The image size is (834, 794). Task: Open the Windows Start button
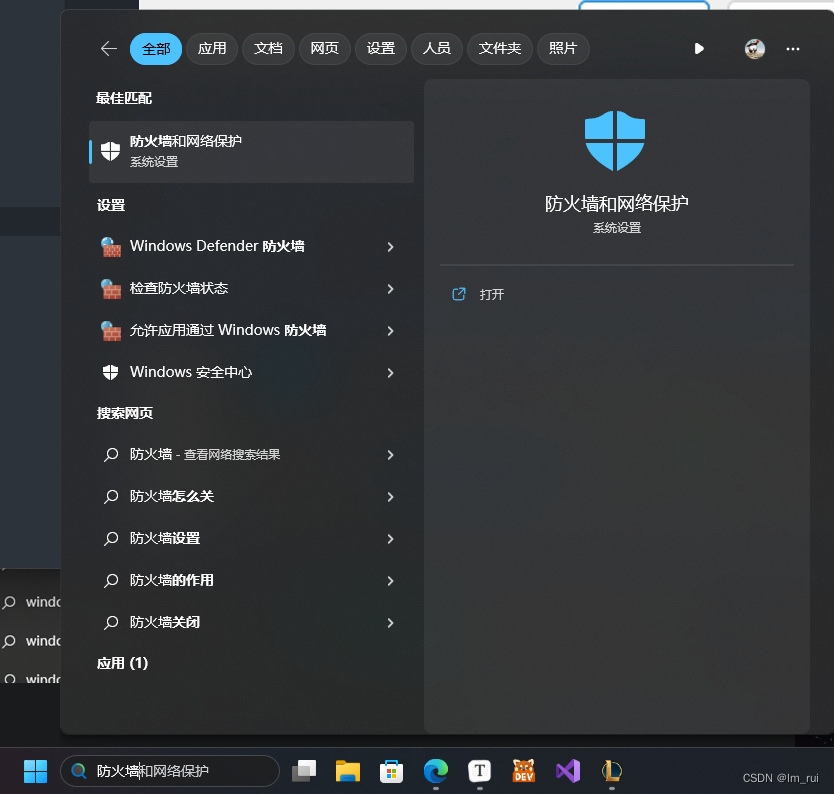(x=36, y=771)
